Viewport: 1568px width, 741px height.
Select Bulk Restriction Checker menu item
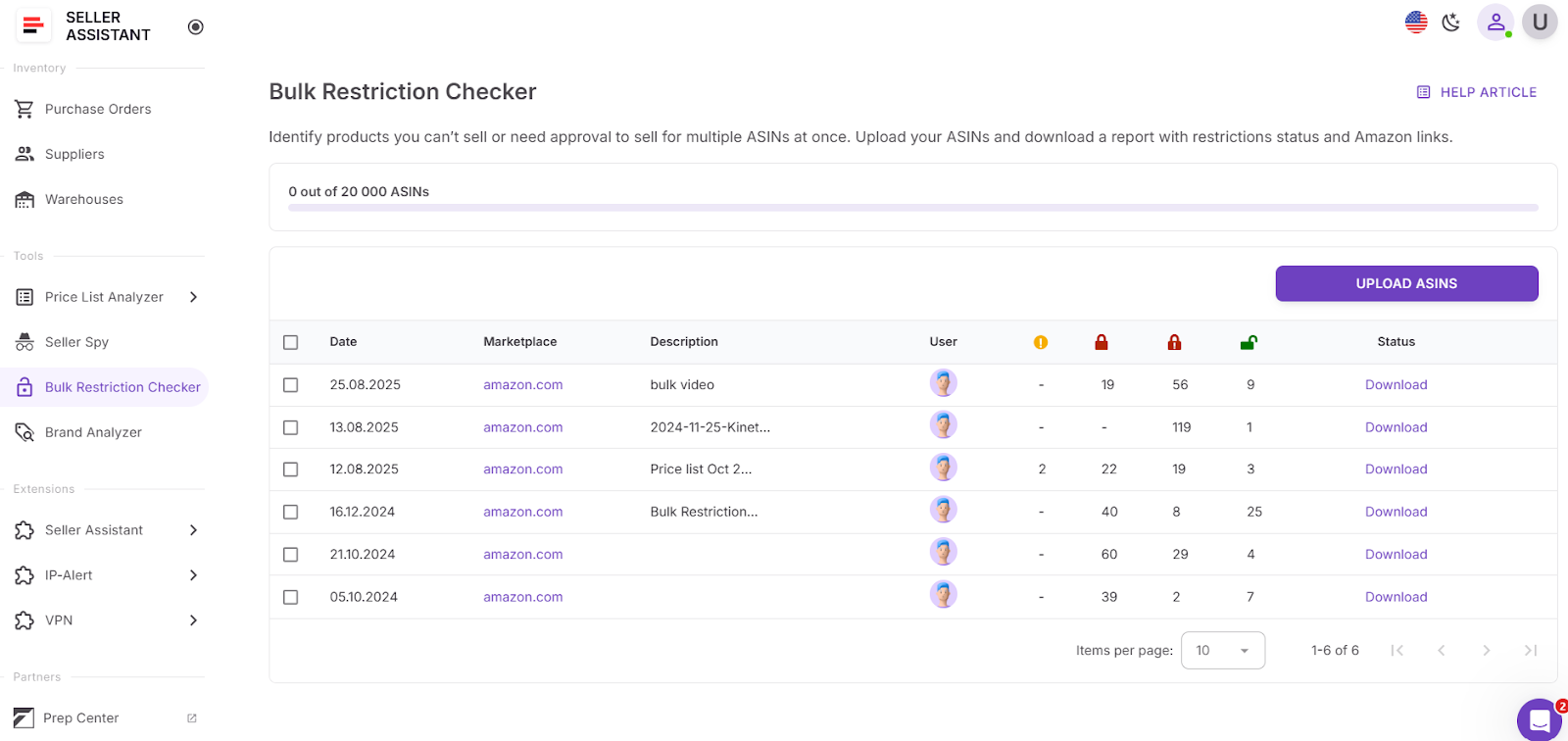(x=104, y=387)
